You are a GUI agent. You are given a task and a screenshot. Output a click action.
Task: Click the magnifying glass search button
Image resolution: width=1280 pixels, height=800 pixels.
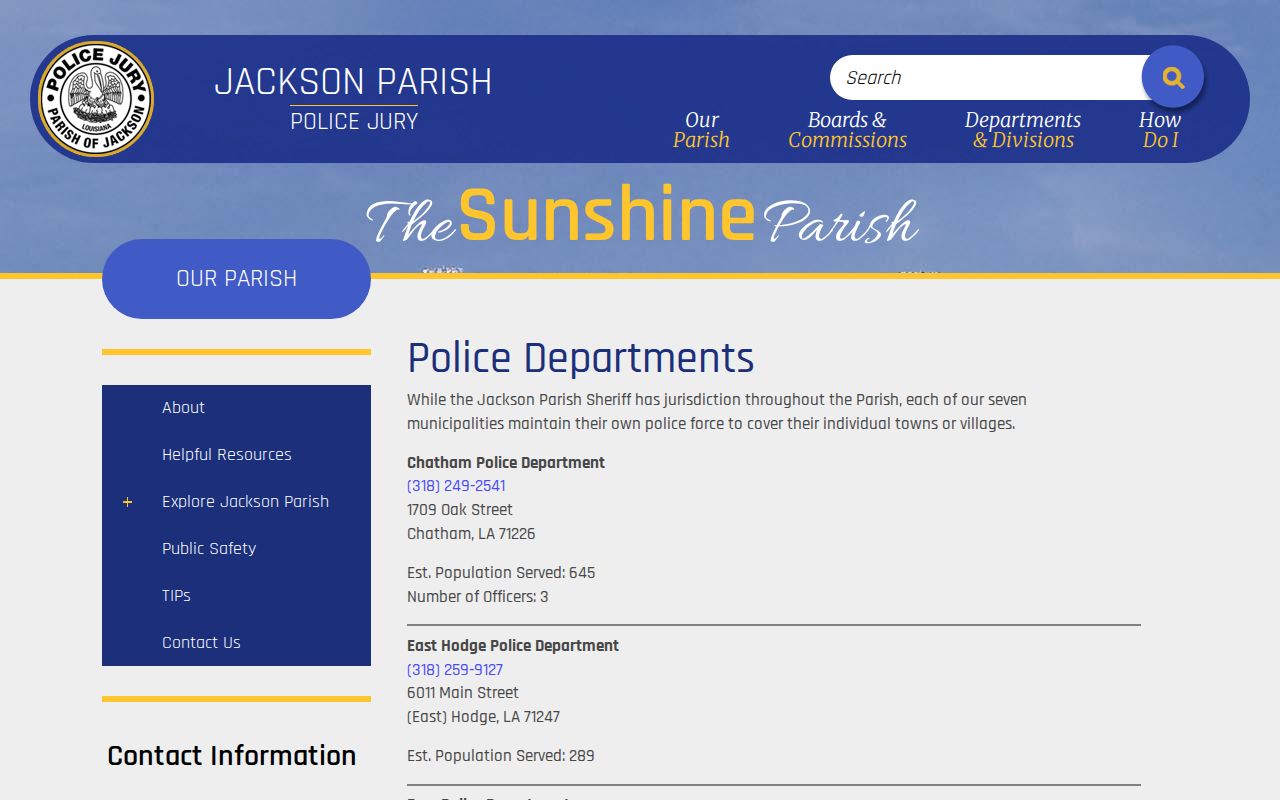pos(1173,77)
